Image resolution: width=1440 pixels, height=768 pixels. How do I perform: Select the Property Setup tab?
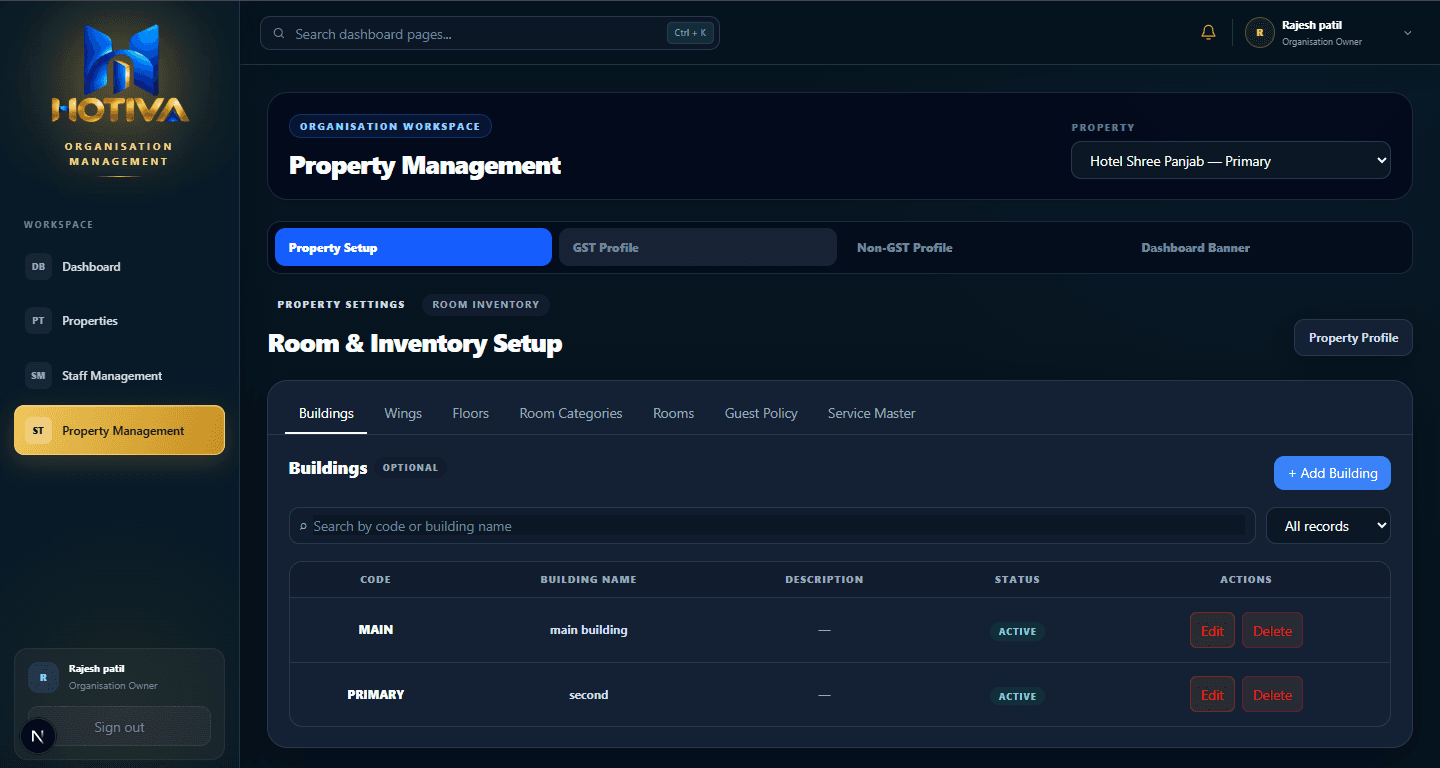pyautogui.click(x=413, y=247)
